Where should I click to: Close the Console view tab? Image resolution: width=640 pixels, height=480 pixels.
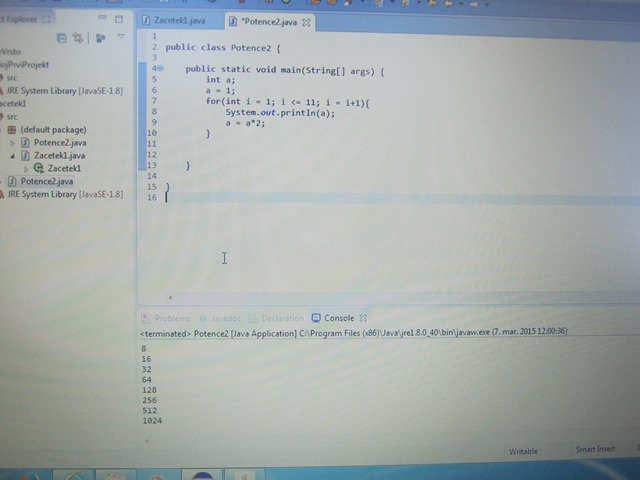tap(364, 318)
